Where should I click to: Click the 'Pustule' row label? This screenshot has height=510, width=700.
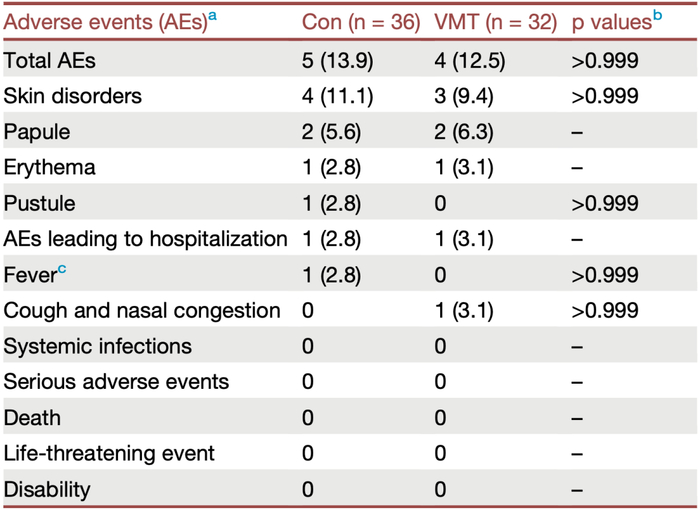click(x=39, y=203)
